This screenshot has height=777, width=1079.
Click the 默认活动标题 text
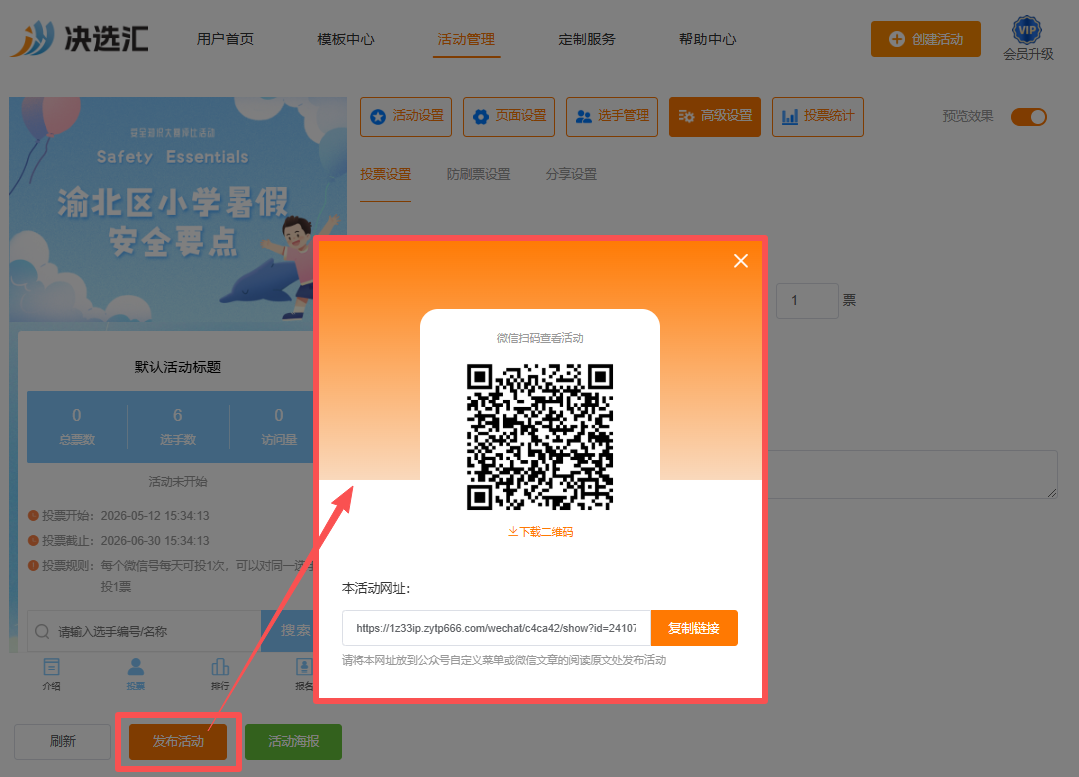click(x=178, y=367)
